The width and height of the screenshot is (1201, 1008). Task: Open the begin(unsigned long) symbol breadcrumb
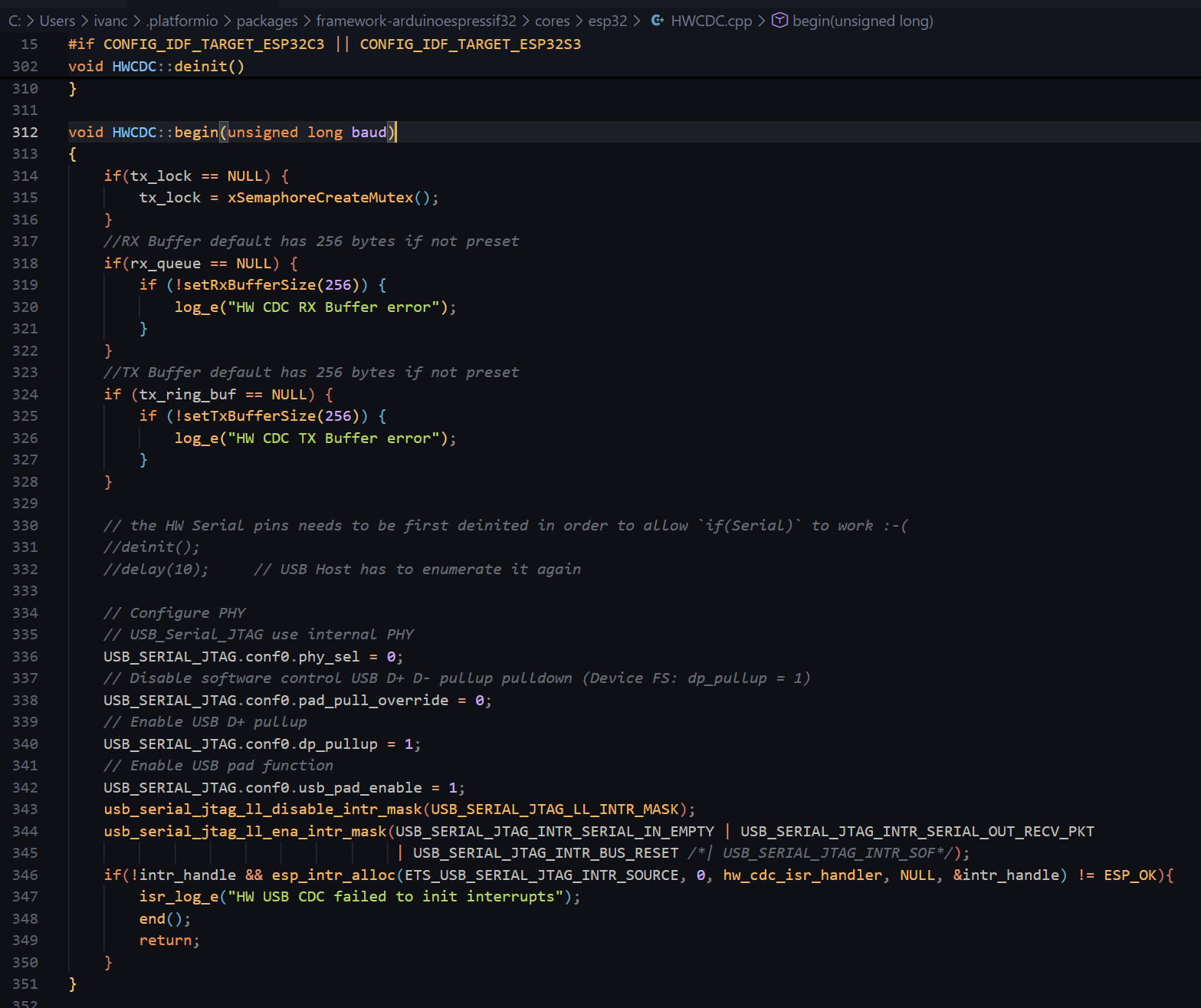(862, 21)
